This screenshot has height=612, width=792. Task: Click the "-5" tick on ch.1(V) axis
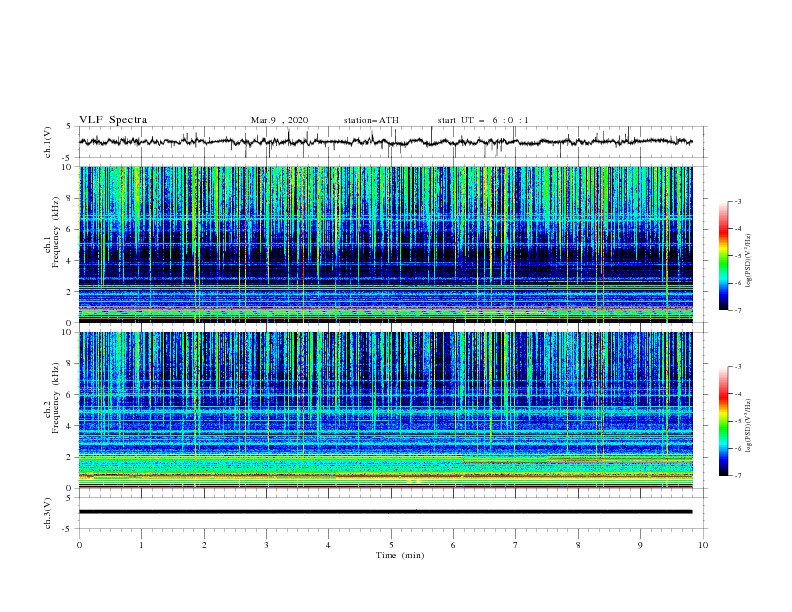68,158
